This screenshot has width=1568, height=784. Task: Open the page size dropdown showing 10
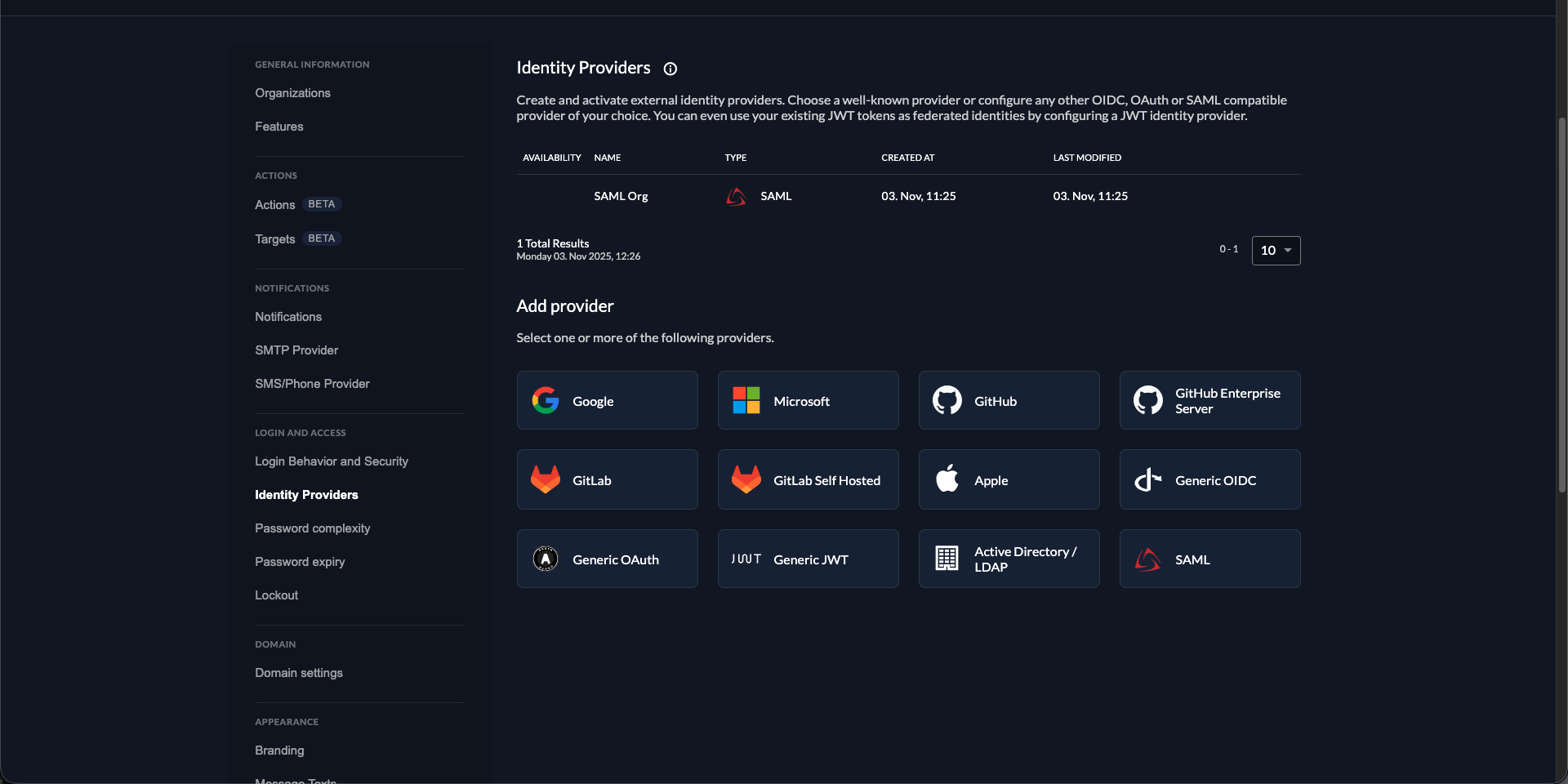point(1276,251)
